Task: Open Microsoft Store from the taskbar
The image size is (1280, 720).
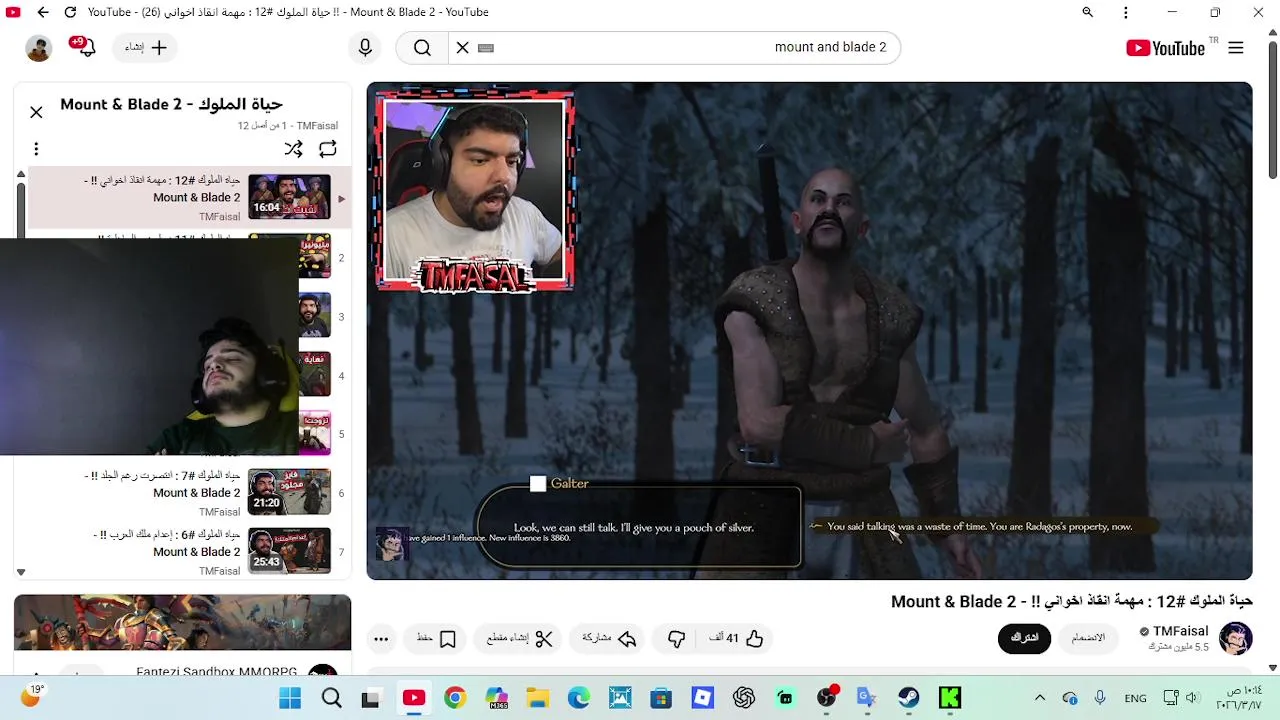Action: click(x=661, y=698)
